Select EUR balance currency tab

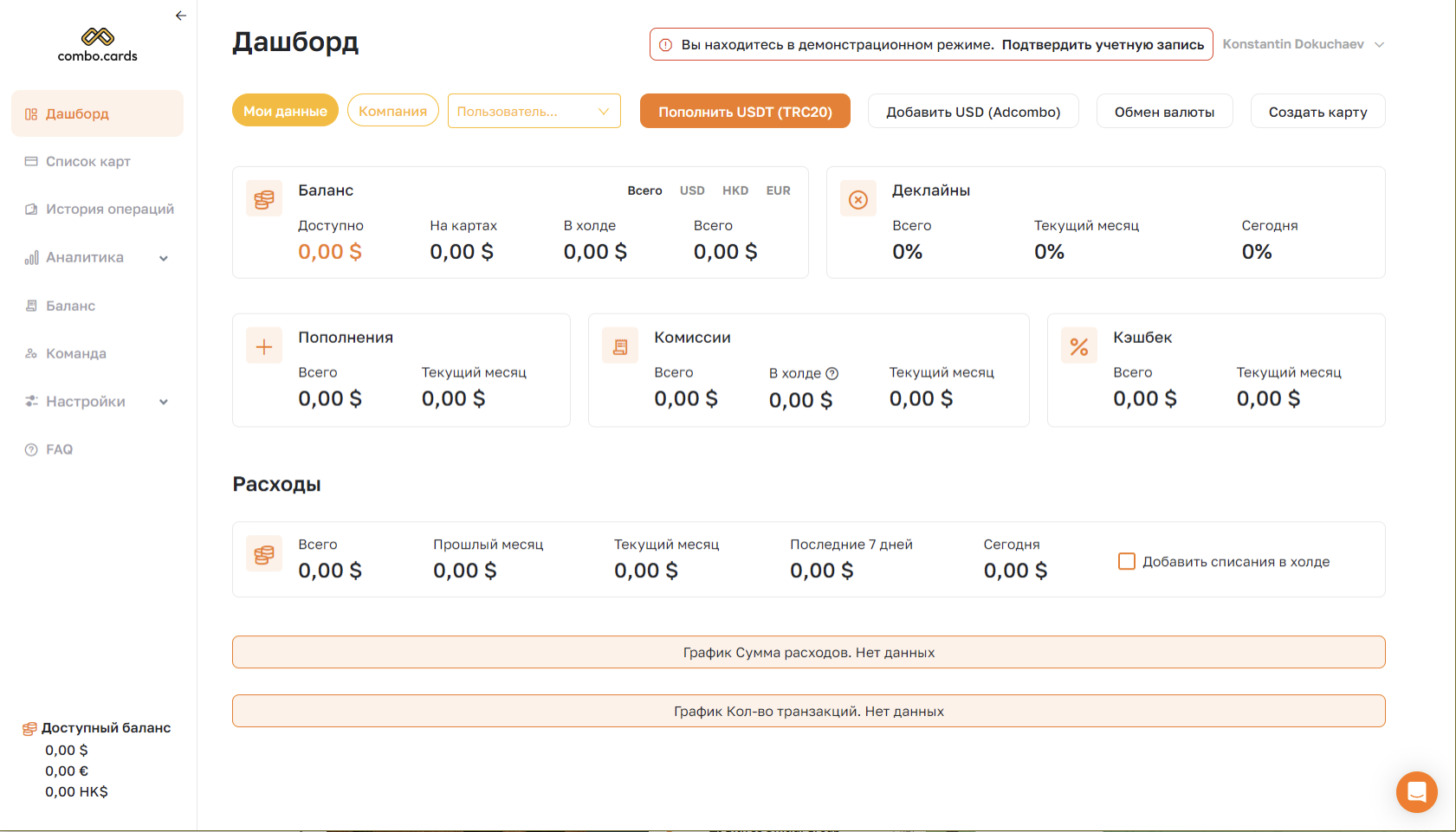coord(779,190)
